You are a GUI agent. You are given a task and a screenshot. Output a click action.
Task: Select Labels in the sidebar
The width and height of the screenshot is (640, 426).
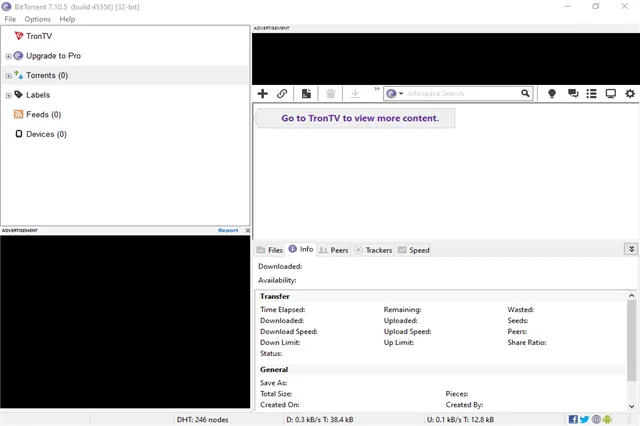click(x=38, y=95)
